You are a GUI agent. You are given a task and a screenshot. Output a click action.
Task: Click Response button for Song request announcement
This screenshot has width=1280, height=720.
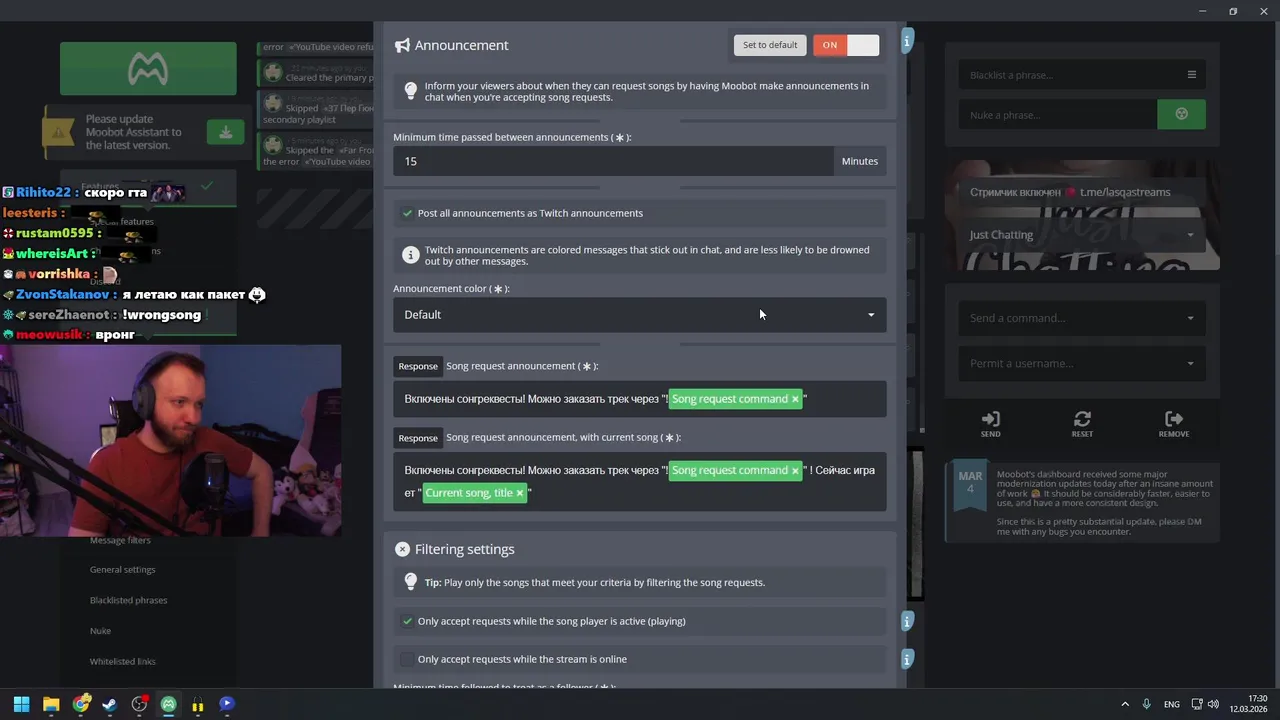[x=418, y=366]
